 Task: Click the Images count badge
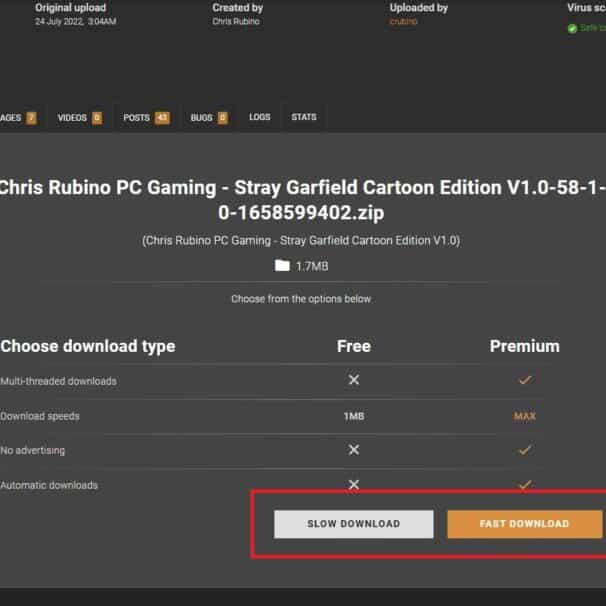click(31, 117)
